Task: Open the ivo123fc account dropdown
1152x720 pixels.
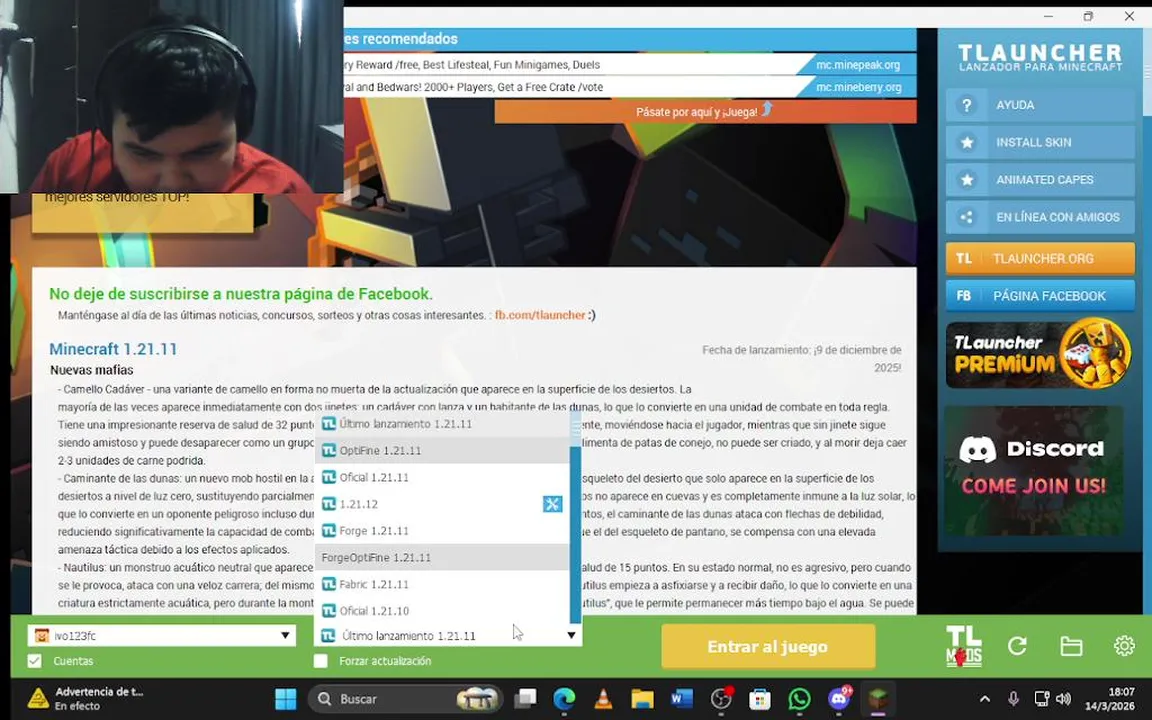Action: click(x=162, y=636)
